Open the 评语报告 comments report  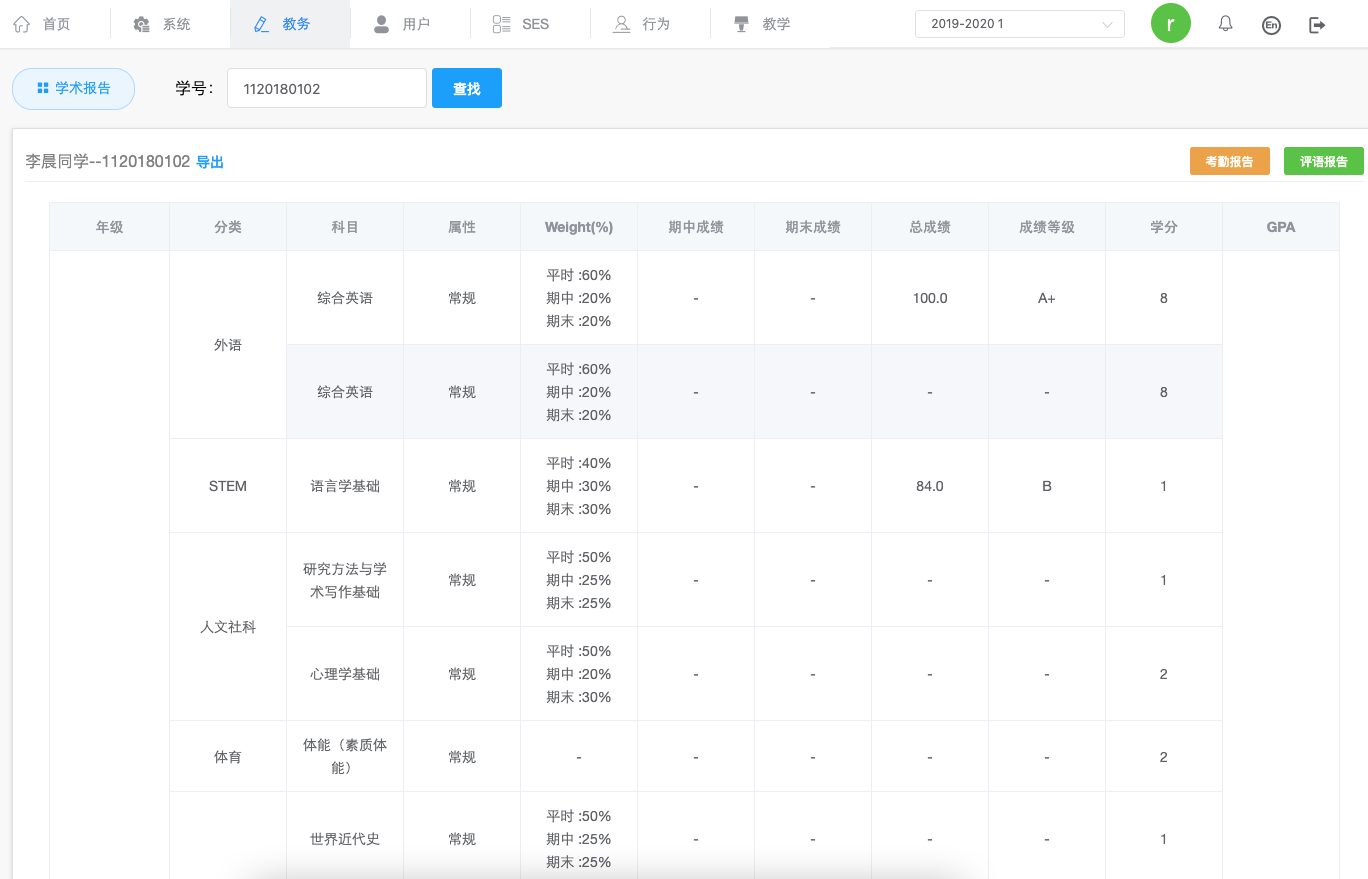[x=1323, y=161]
